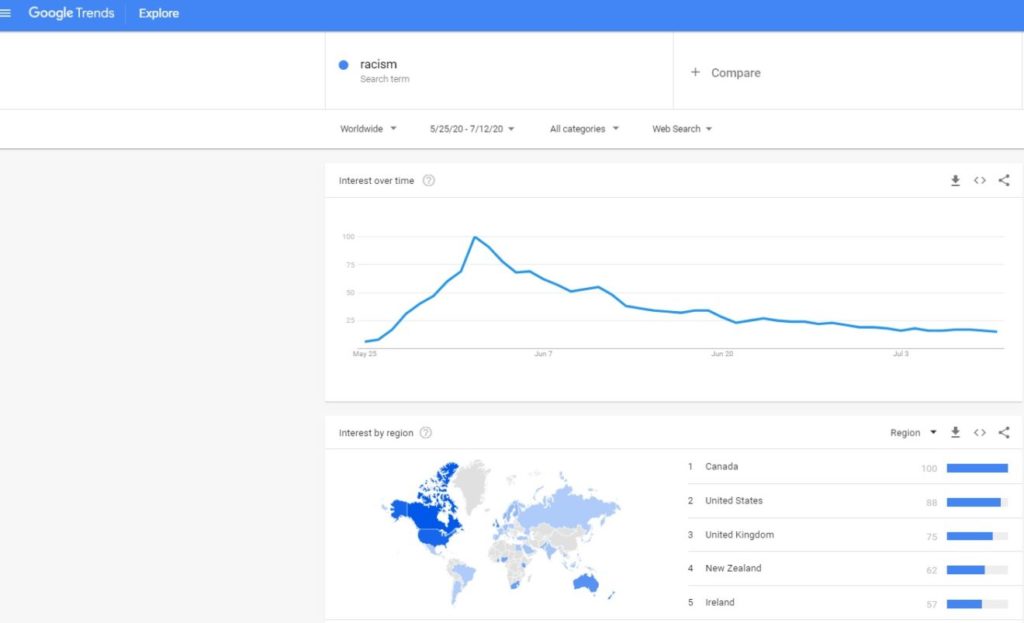The height and width of the screenshot is (623, 1024).
Task: Open the Region resolution dropdown
Action: [913, 433]
